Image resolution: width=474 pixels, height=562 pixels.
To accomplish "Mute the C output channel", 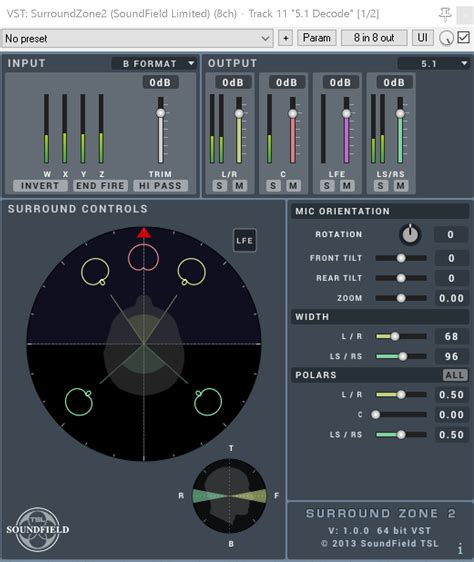I will [x=293, y=186].
